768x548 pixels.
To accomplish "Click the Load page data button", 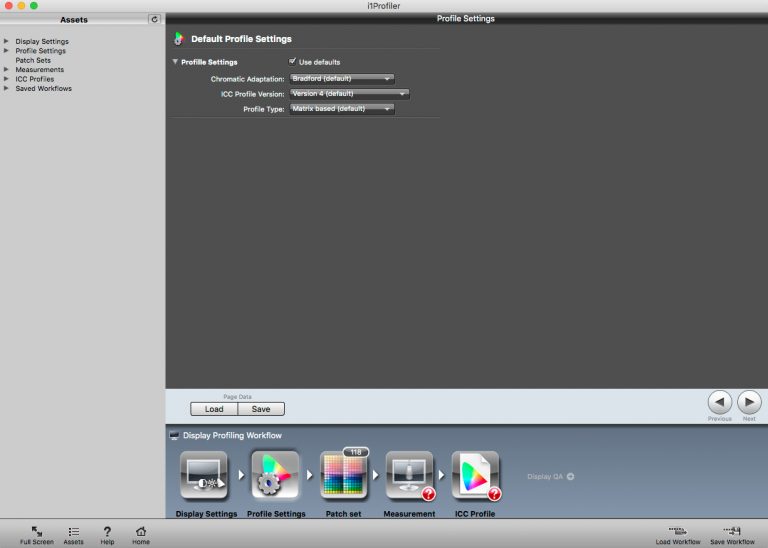I will pyautogui.click(x=214, y=409).
